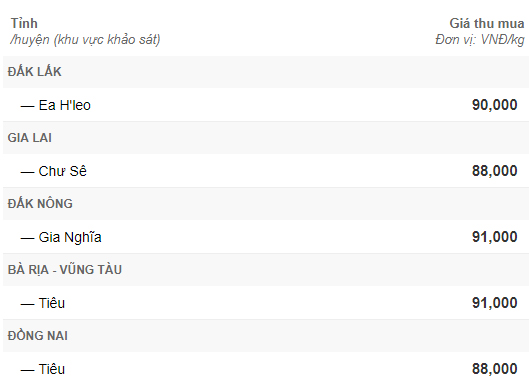Image resolution: width=529 pixels, height=385 pixels.
Task: Click the dash before Ea H'leo
Action: coord(27,106)
